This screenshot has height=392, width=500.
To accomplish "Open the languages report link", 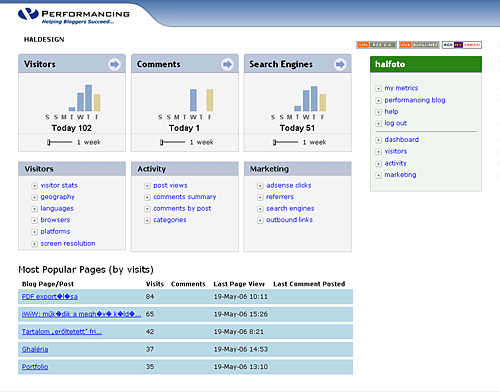I will click(57, 209).
